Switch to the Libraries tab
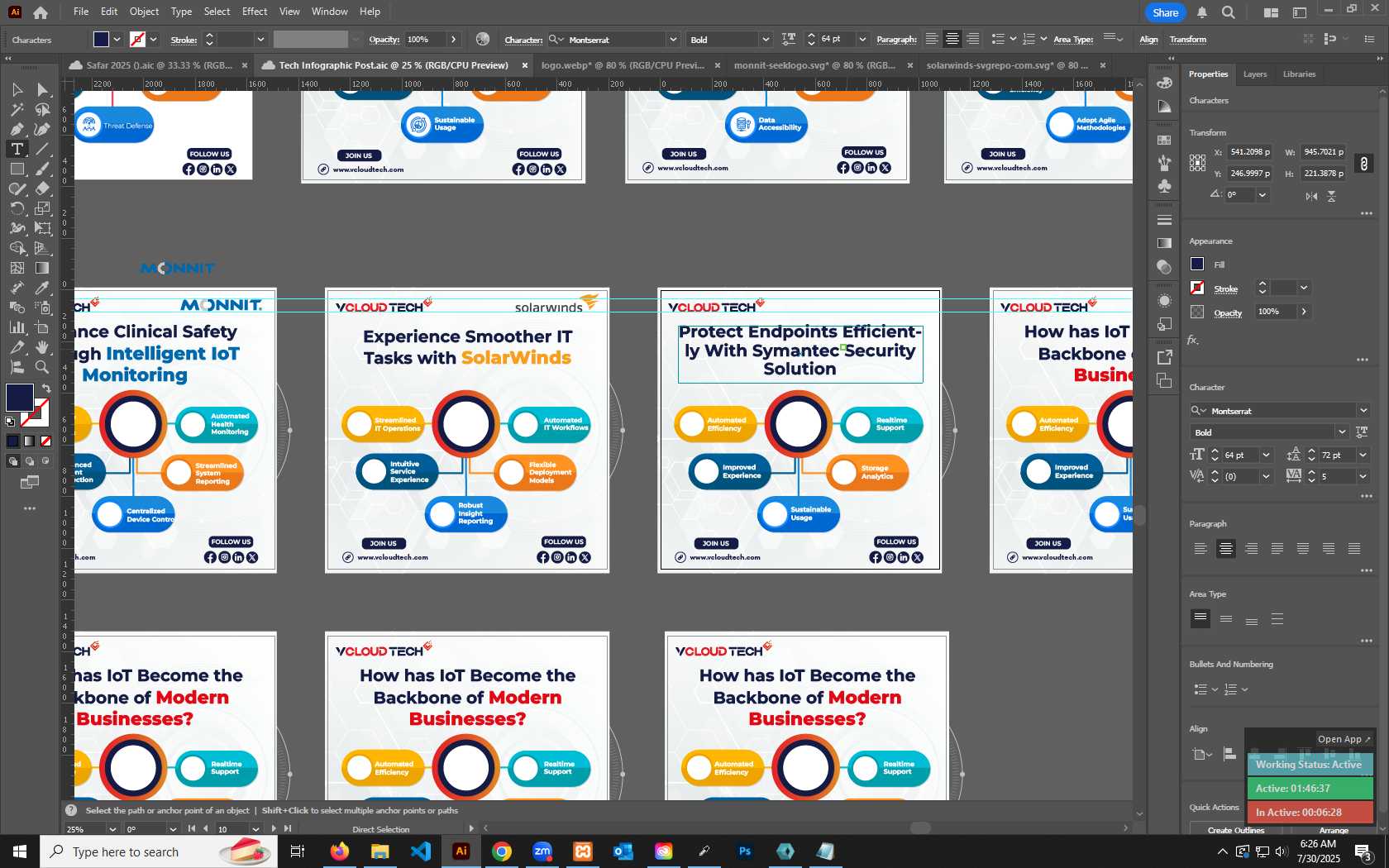Screen dimensions: 1389x868 1299,74
